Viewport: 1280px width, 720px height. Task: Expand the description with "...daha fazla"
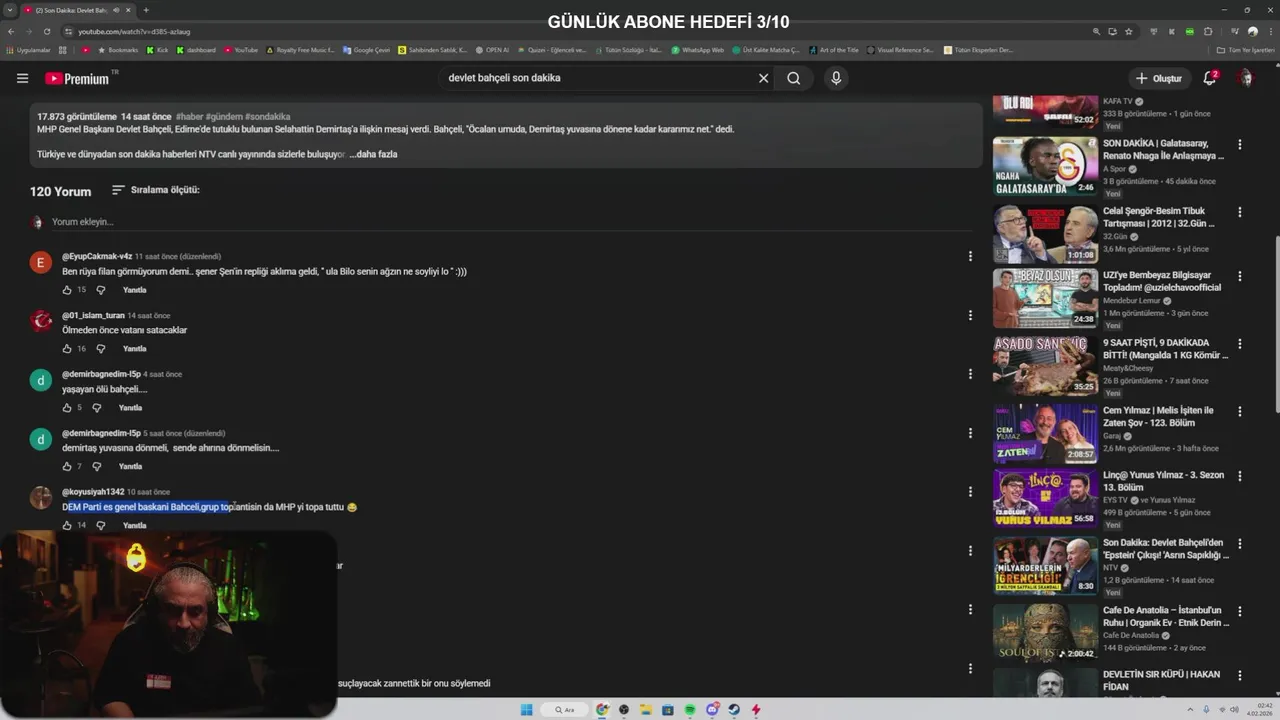coord(373,154)
